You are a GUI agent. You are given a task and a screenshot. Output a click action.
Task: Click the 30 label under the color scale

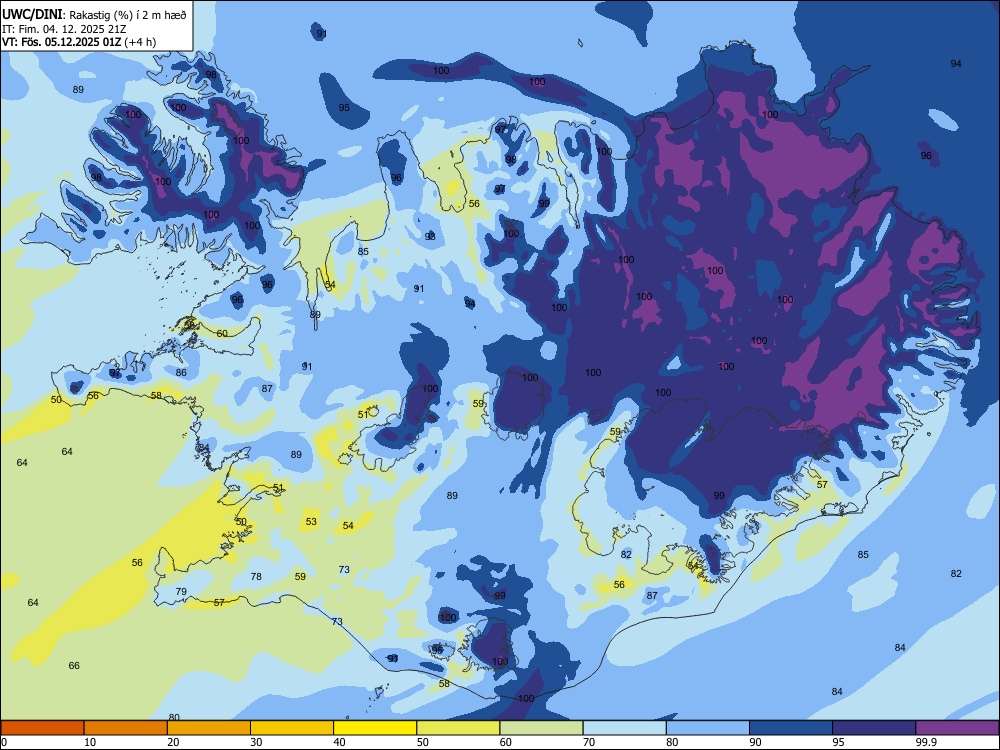pyautogui.click(x=256, y=742)
